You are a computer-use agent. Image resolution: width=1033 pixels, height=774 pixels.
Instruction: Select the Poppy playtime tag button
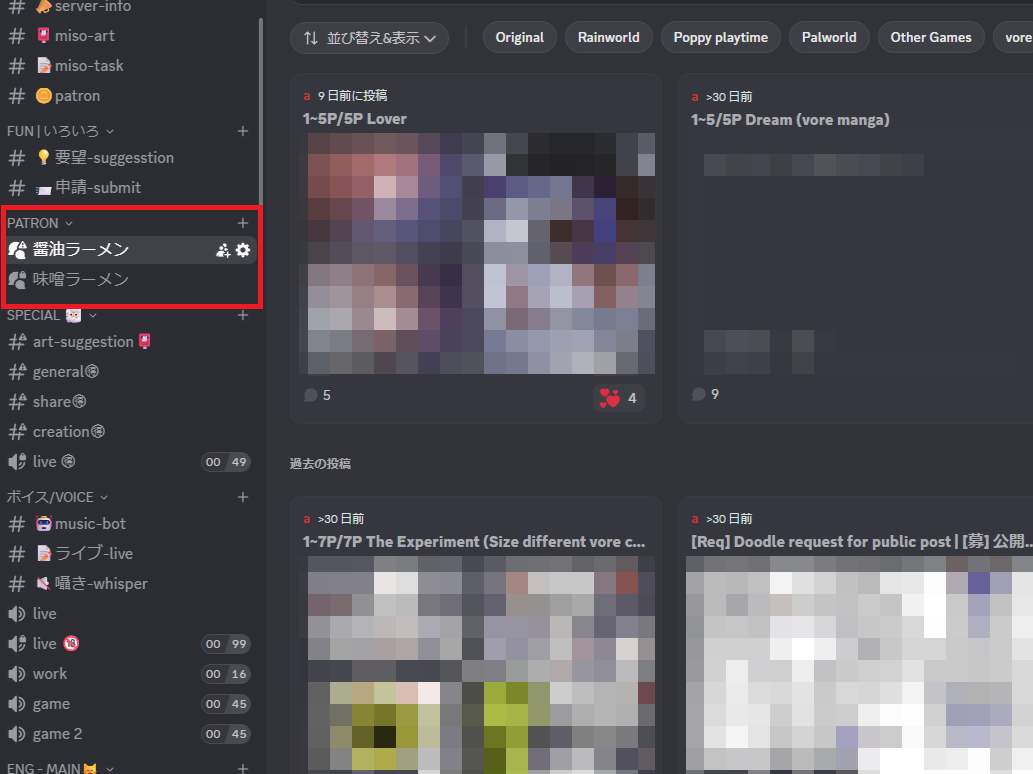(720, 38)
